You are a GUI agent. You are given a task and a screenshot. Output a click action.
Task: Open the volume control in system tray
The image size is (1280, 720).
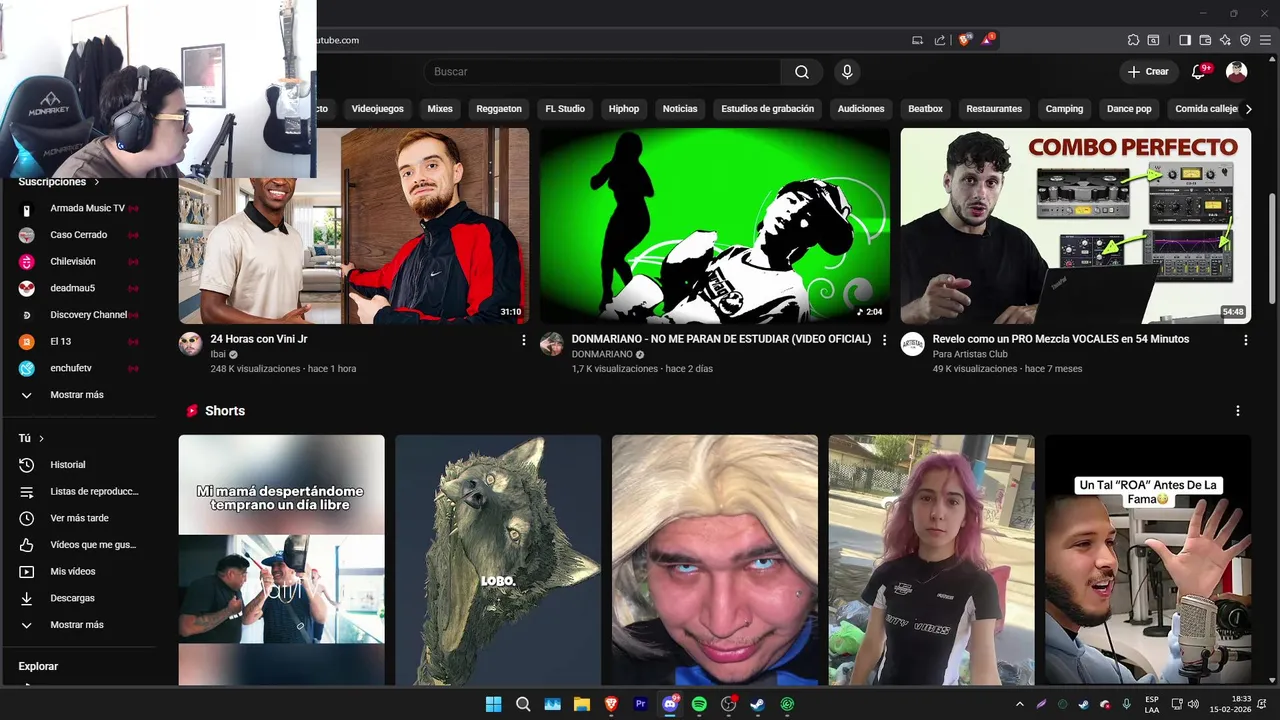1193,704
